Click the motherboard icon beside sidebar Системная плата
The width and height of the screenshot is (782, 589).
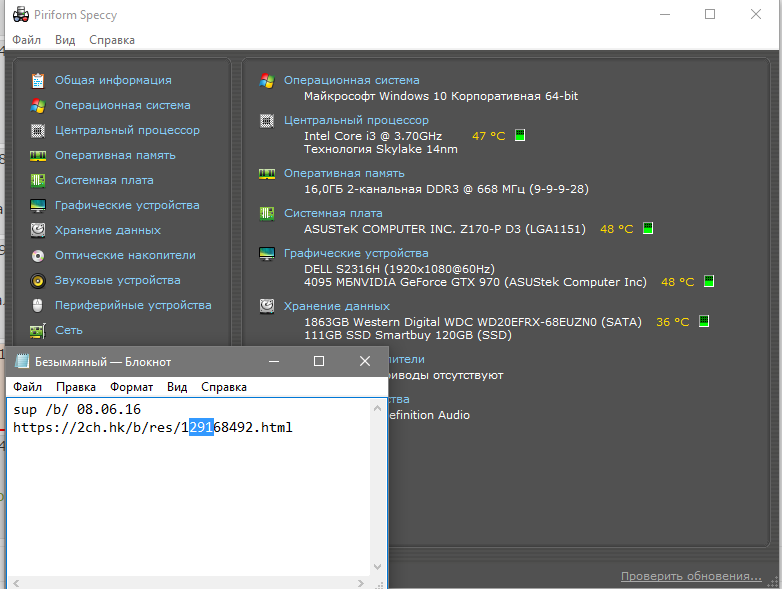(38, 180)
